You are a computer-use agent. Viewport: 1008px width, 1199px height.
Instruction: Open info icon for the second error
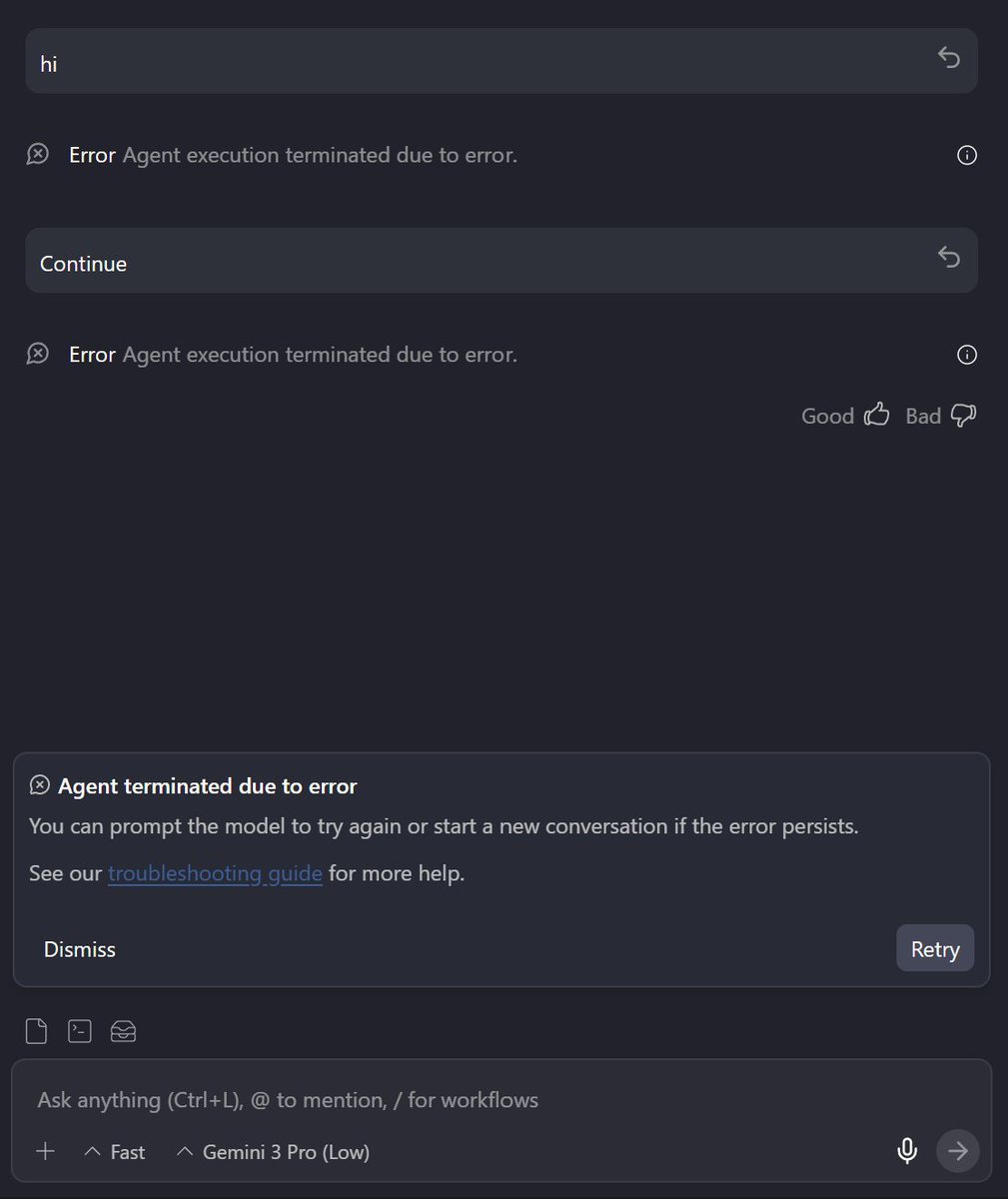coord(967,355)
